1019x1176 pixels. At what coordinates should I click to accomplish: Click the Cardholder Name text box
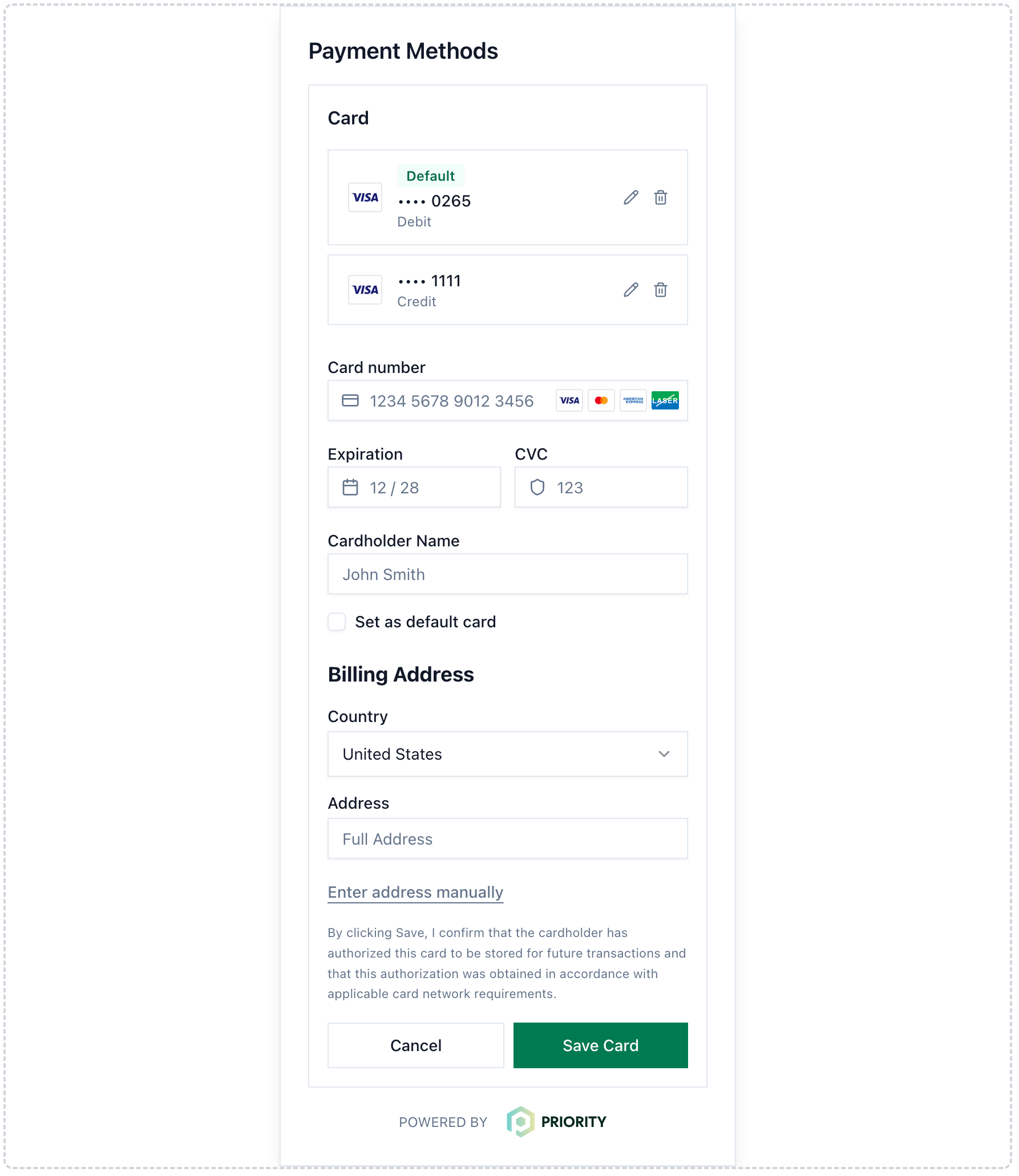[507, 574]
